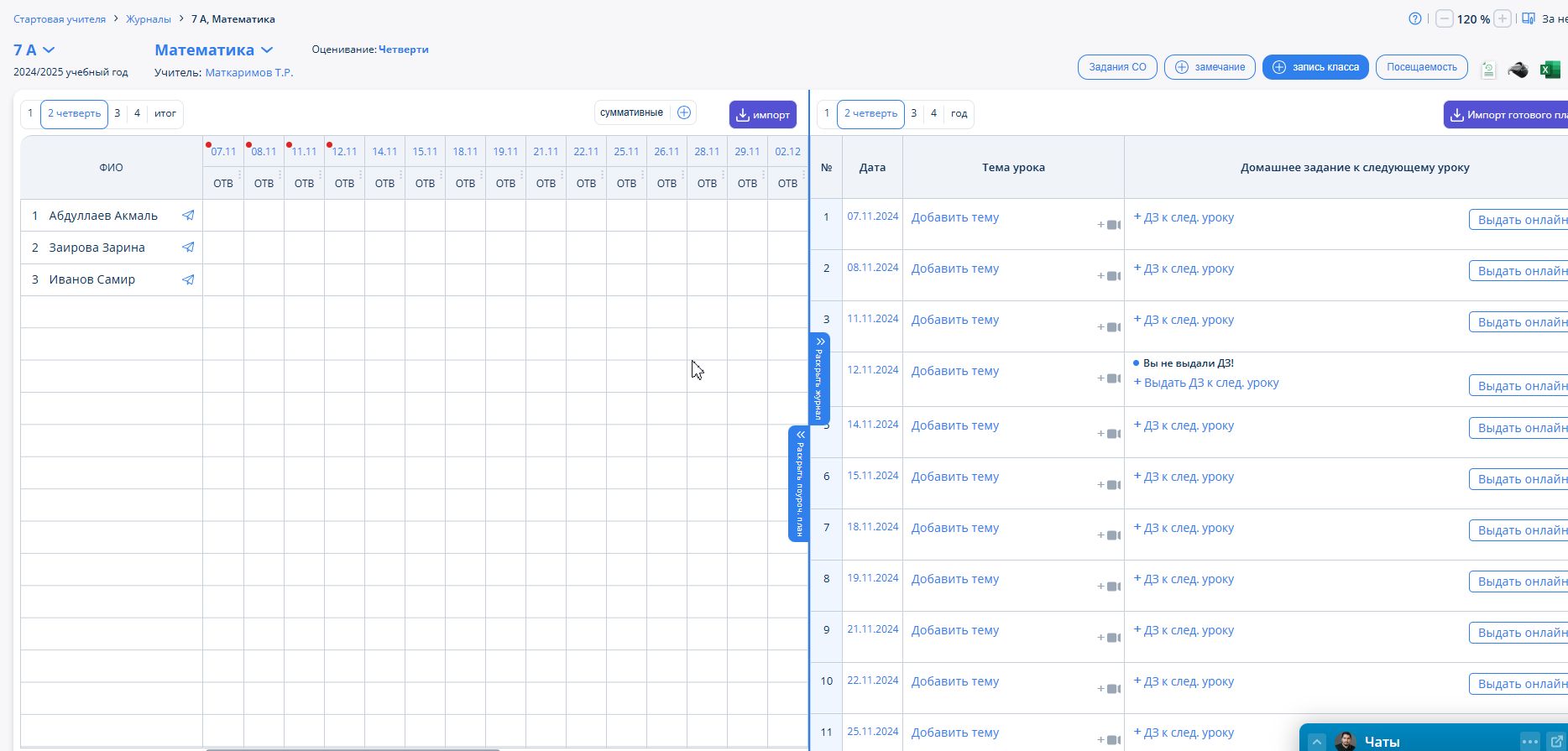The width and height of the screenshot is (1568, 751).
Task: Add a summative with the plus icon
Action: 684,112
